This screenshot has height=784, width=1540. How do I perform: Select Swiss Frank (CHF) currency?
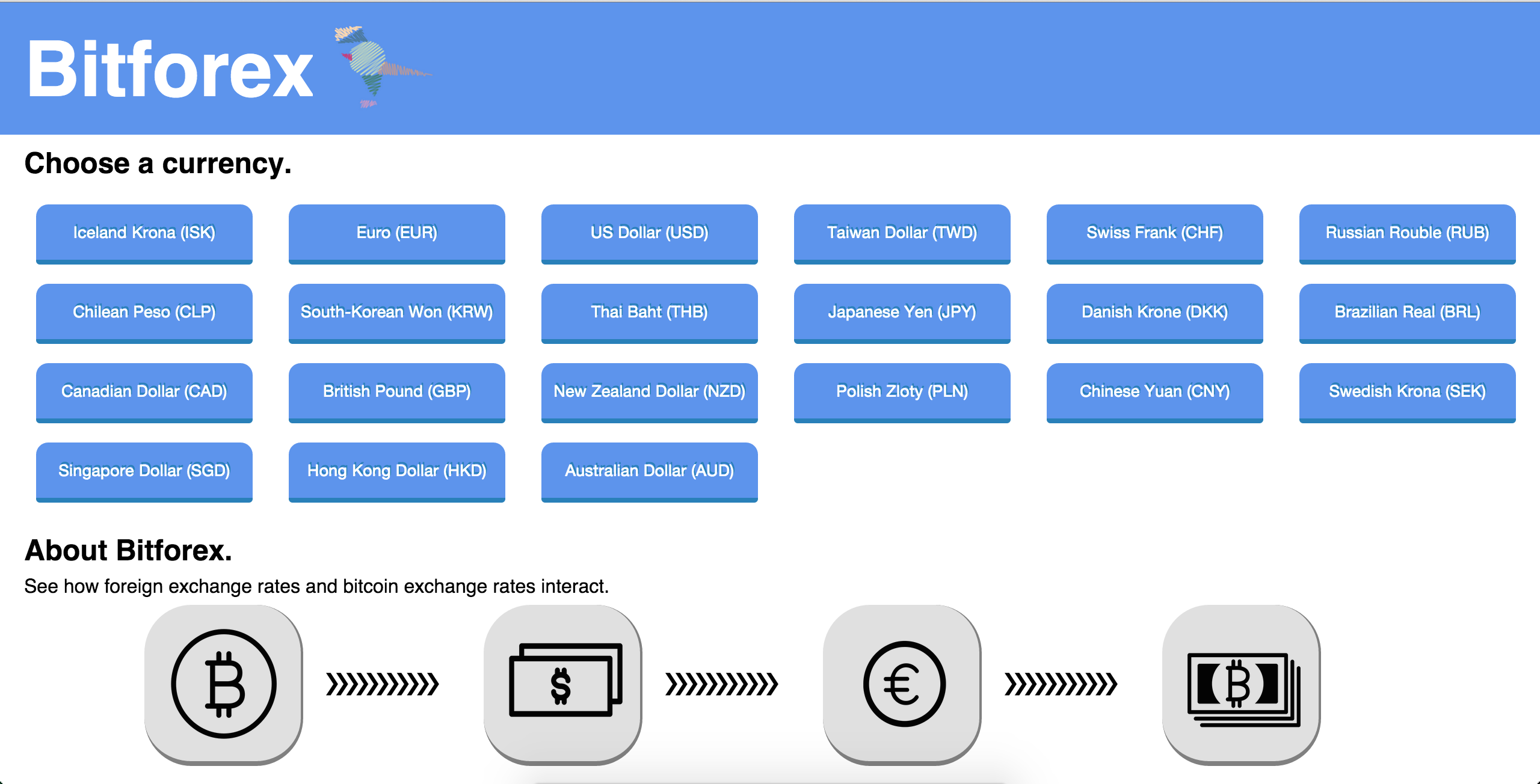[x=1155, y=233]
